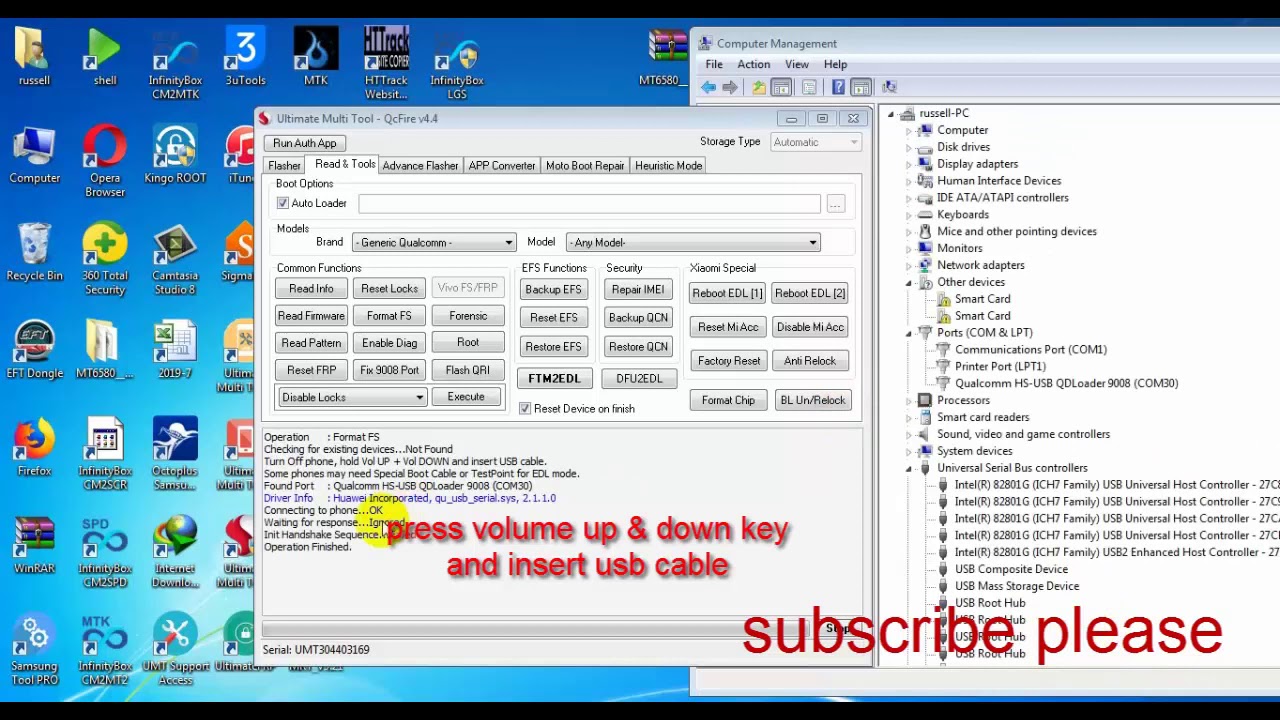Viewport: 1280px width, 720px height.
Task: Open the Computer desktop icon
Action: tap(34, 154)
